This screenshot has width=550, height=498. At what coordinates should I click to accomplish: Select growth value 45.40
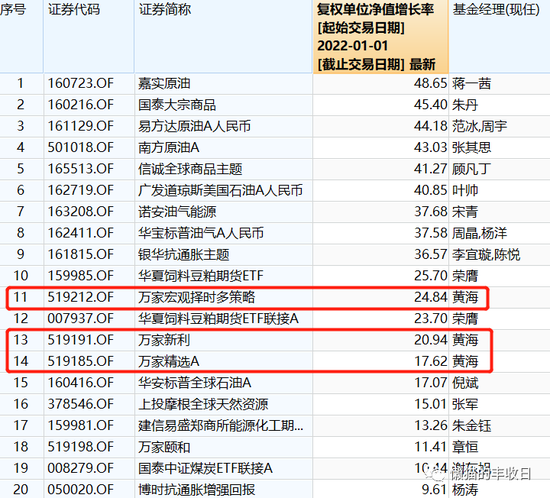430,105
